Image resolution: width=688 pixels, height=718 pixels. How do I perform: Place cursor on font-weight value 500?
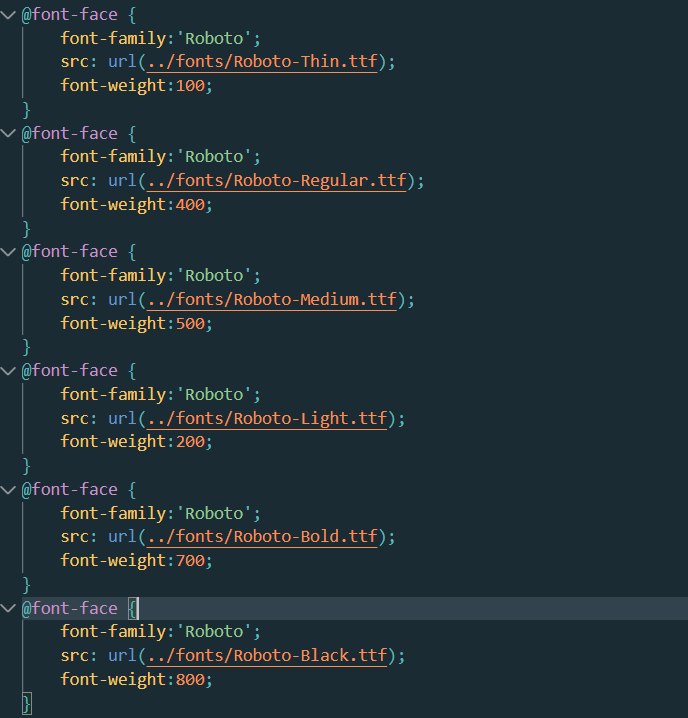tap(190, 324)
